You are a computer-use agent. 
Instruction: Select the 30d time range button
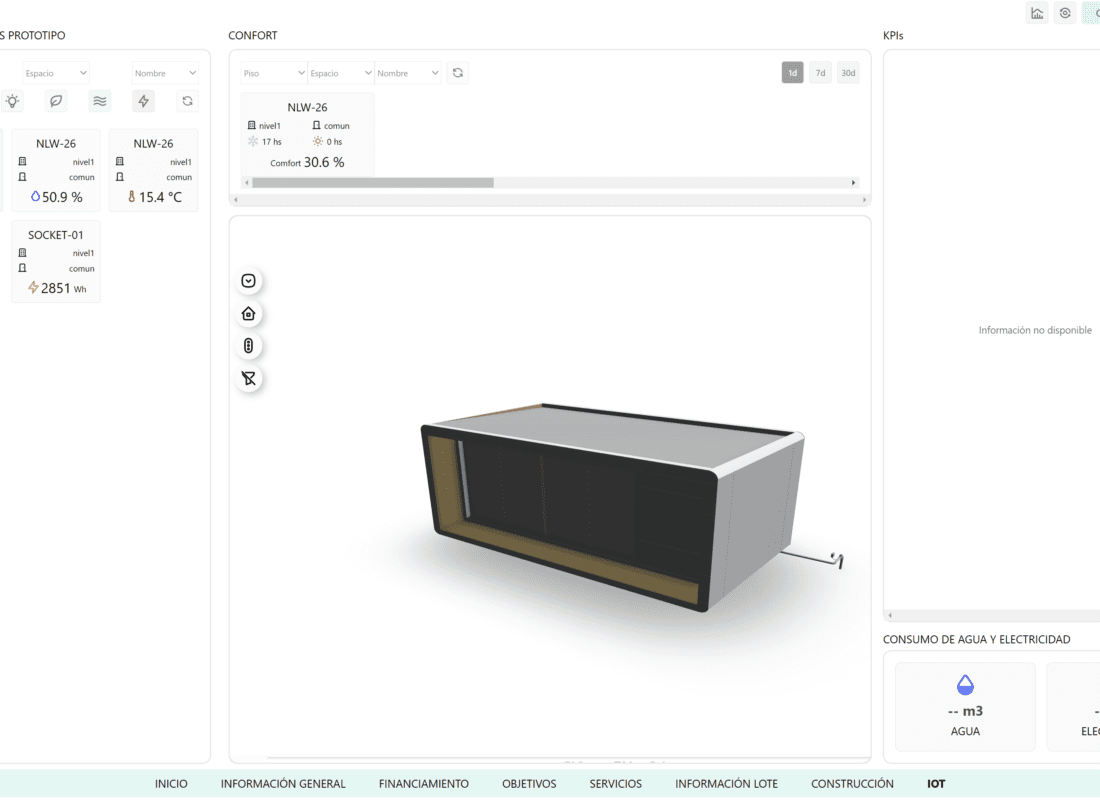[848, 73]
